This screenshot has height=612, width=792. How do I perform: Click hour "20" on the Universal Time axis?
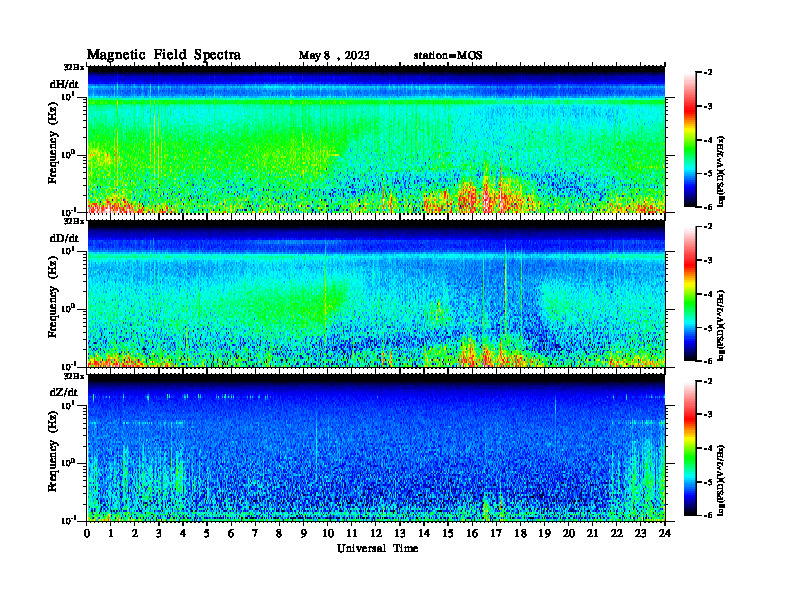click(x=568, y=533)
